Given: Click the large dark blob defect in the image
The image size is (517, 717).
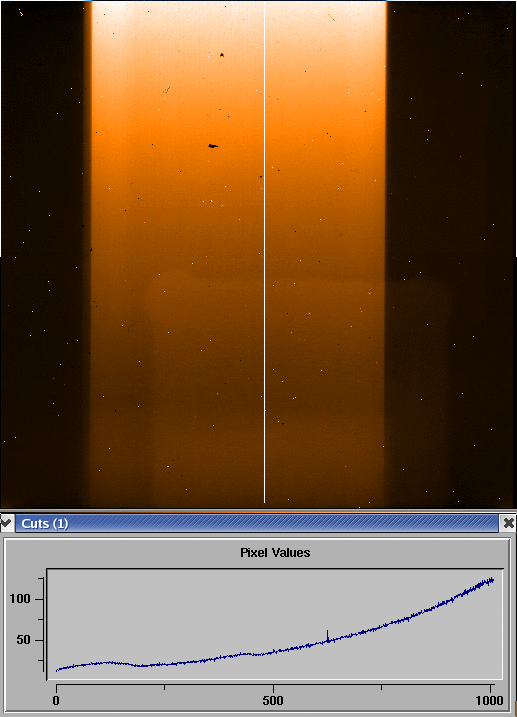Looking at the screenshot, I should (x=213, y=146).
